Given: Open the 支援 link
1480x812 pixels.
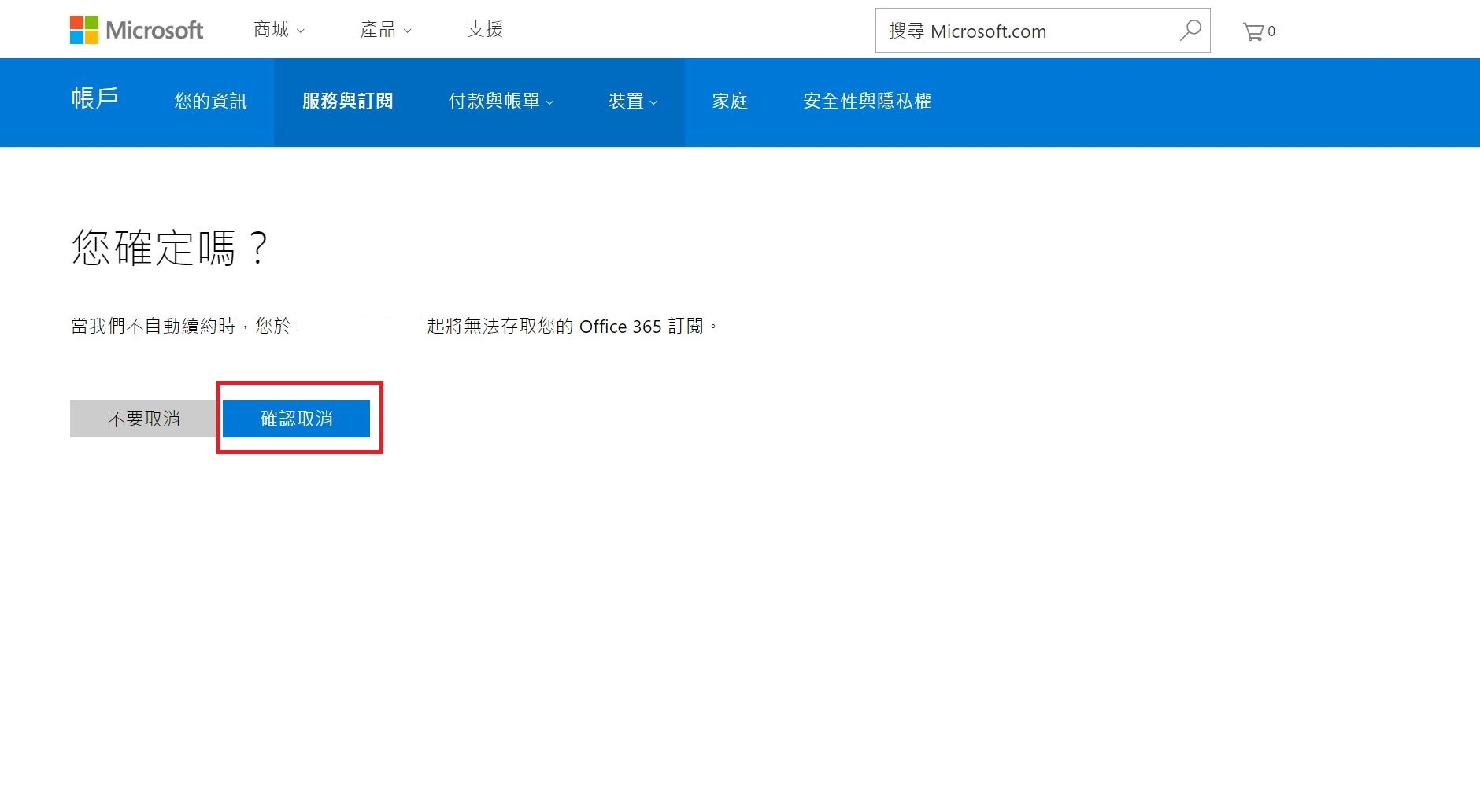Looking at the screenshot, I should 485,30.
